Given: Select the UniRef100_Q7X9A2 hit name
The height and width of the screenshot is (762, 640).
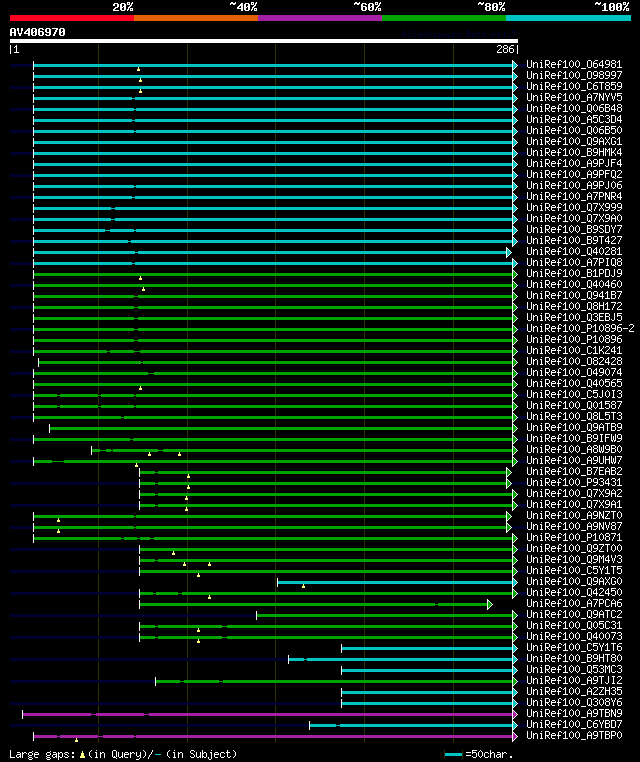Looking at the screenshot, I should pos(574,493).
